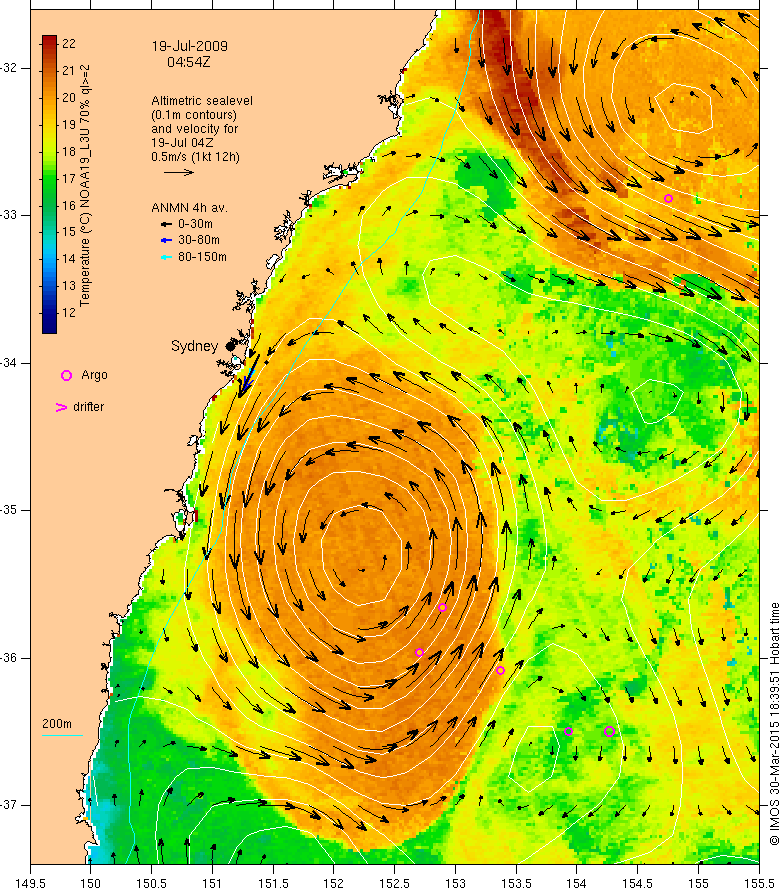Click the '200m' isobath label
780x890 pixels.
point(57,724)
